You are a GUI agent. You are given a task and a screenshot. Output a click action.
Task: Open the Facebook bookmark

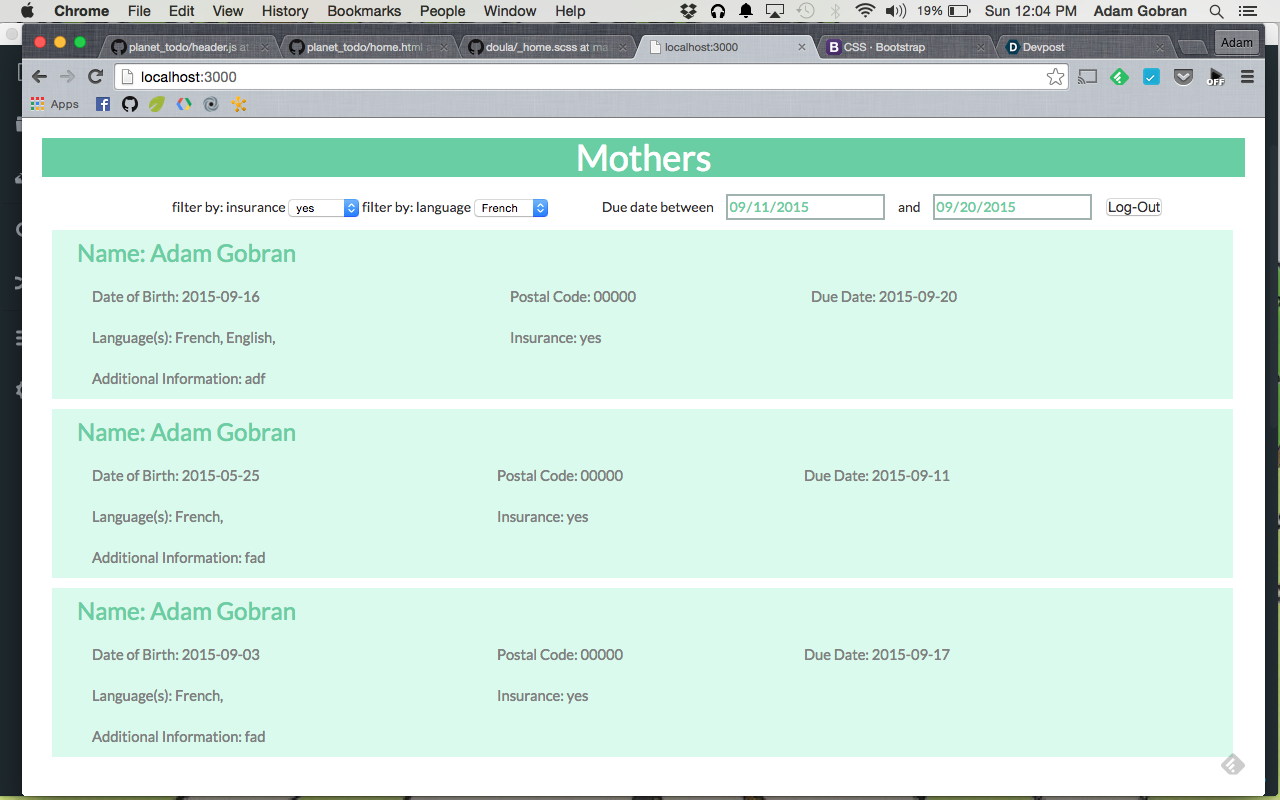point(103,104)
